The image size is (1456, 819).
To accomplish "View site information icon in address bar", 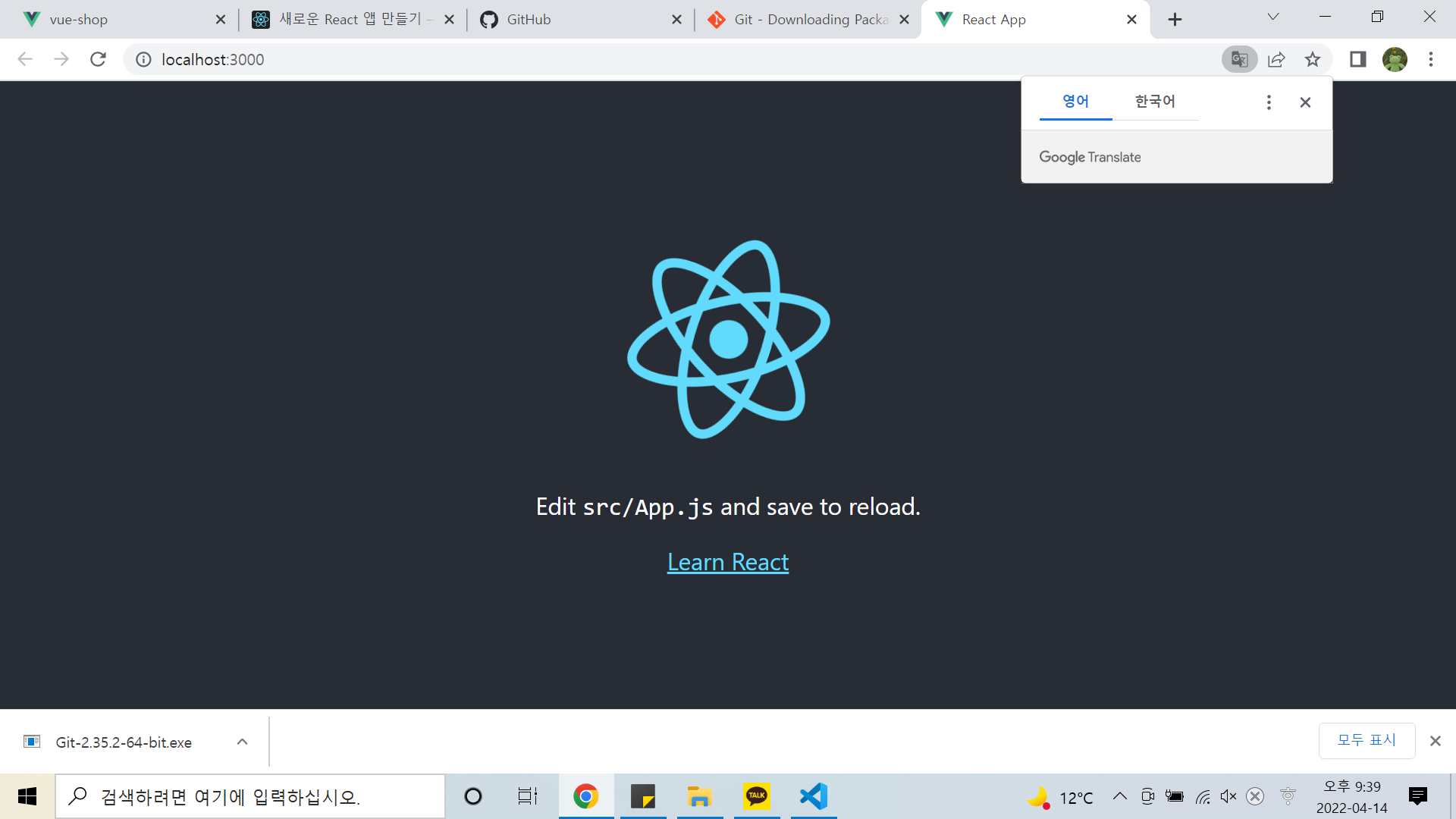I will (143, 59).
